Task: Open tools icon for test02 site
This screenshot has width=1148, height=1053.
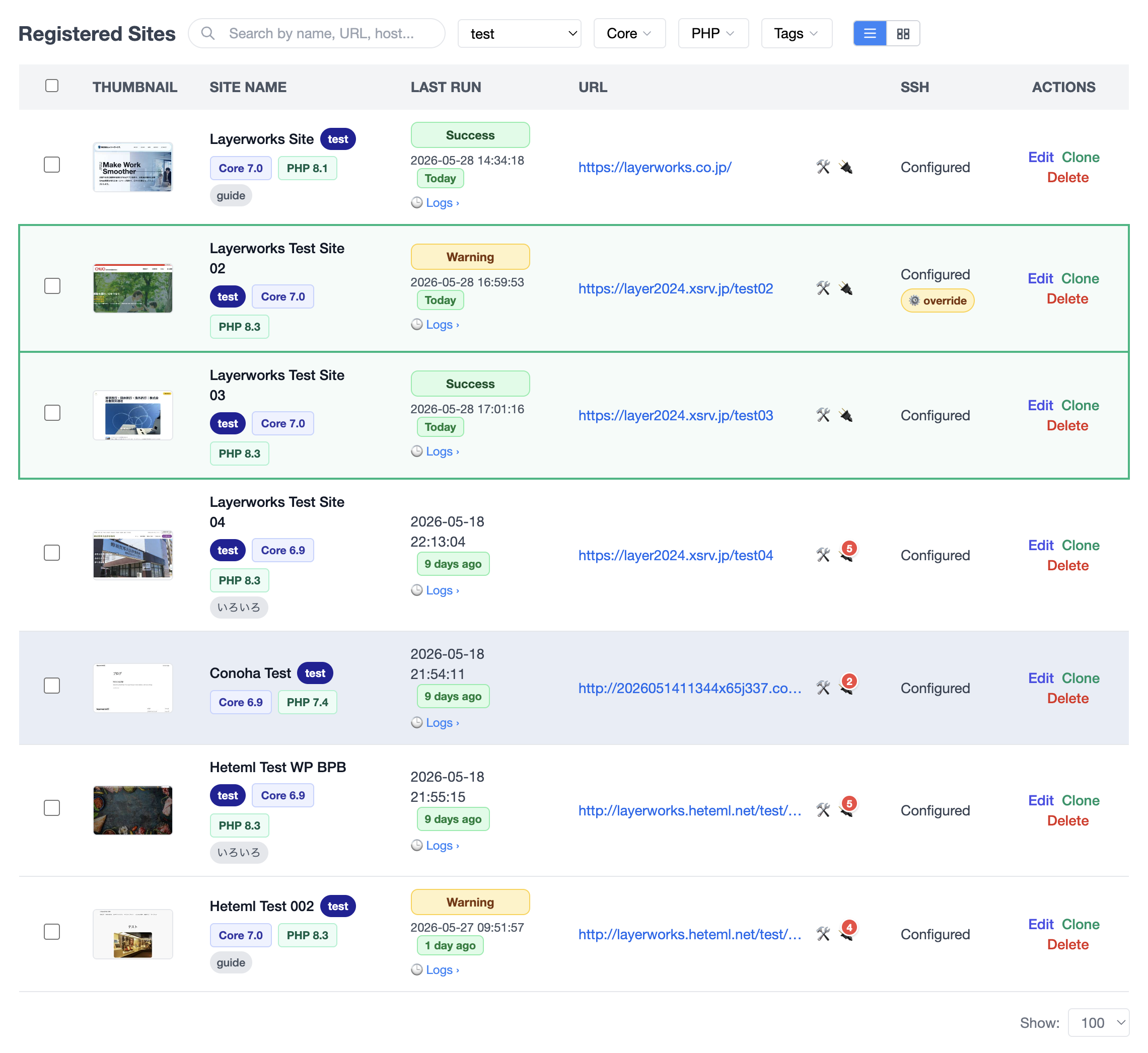Action: 823,288
